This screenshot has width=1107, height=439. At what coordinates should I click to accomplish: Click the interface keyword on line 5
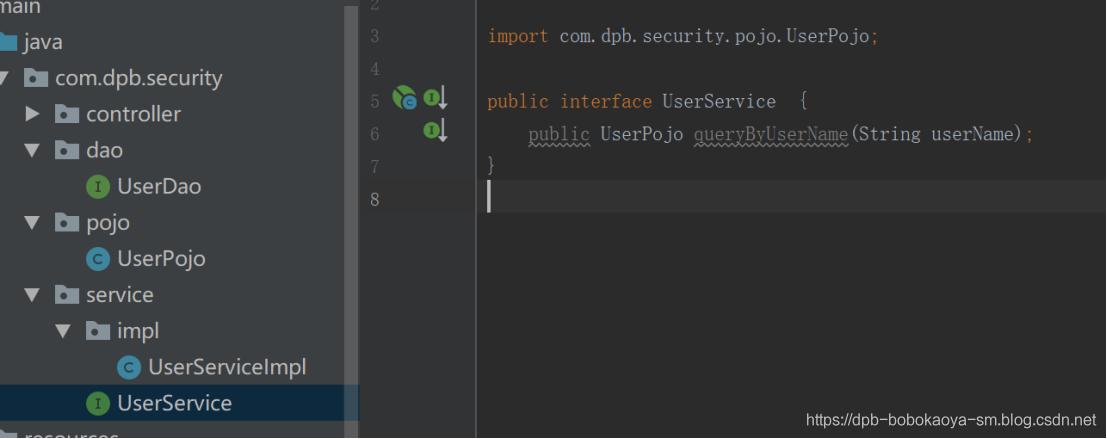click(606, 102)
